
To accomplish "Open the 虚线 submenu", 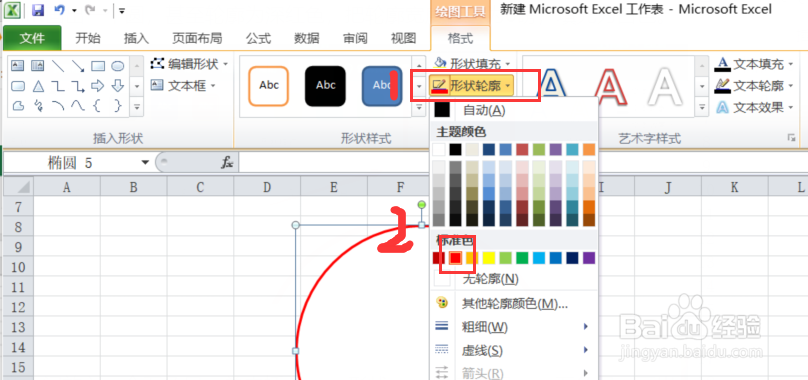I will click(514, 351).
